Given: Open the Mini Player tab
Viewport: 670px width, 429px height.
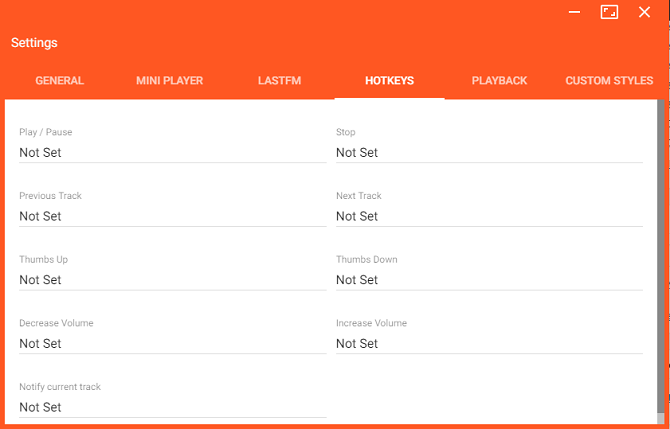Looking at the screenshot, I should [169, 81].
